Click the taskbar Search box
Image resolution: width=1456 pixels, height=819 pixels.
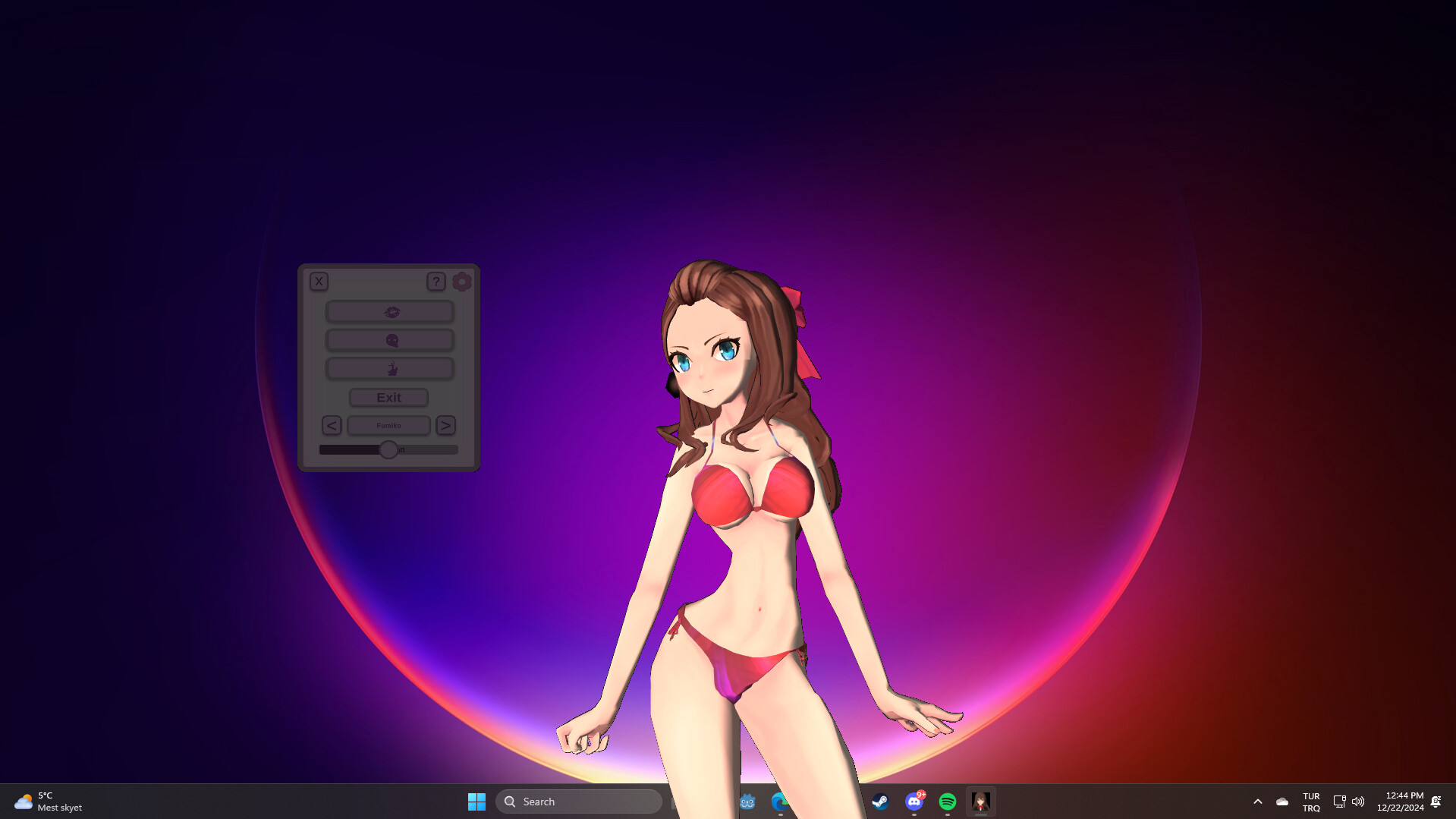(579, 802)
